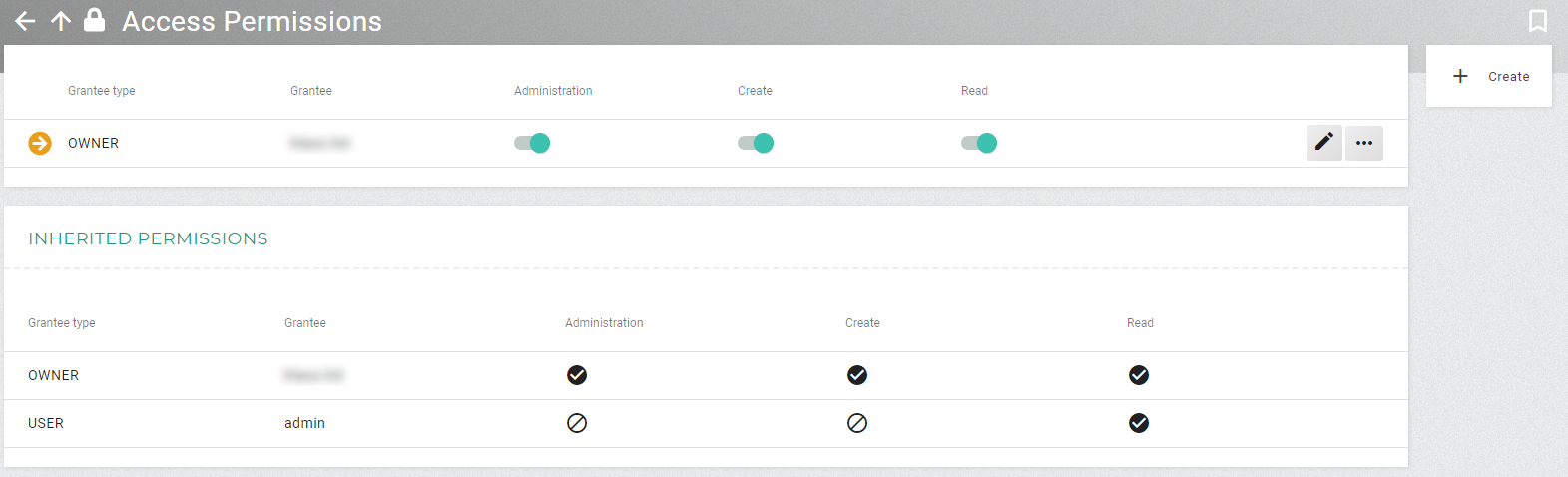Go back with the left arrow icon
Screen dimensions: 1568x477
point(25,21)
